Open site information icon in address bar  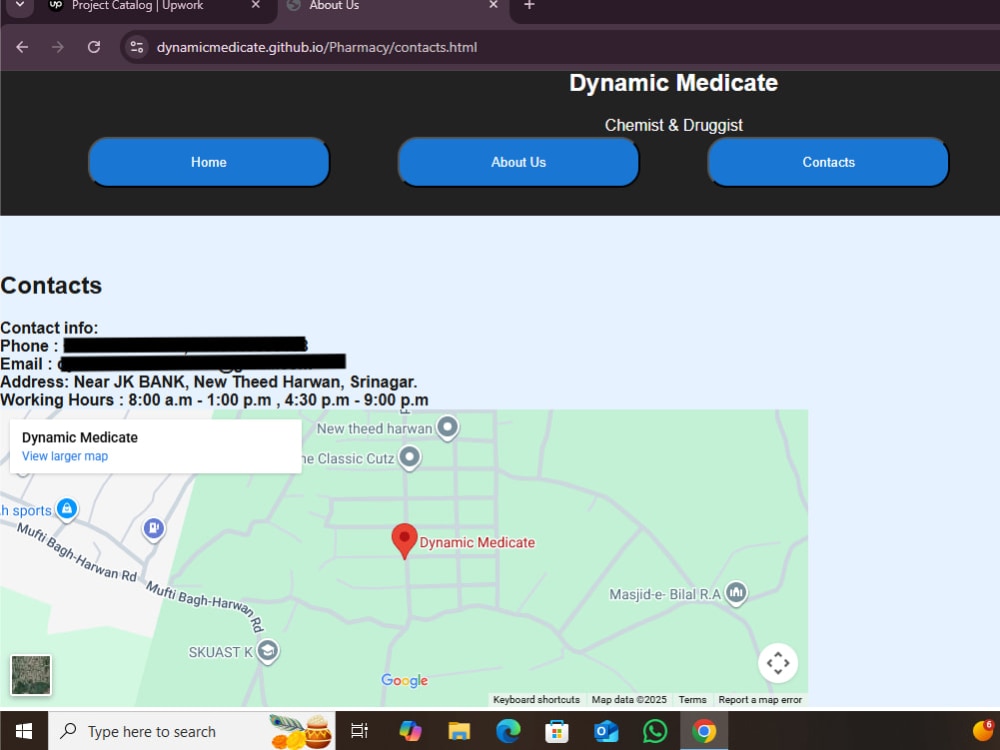(136, 47)
